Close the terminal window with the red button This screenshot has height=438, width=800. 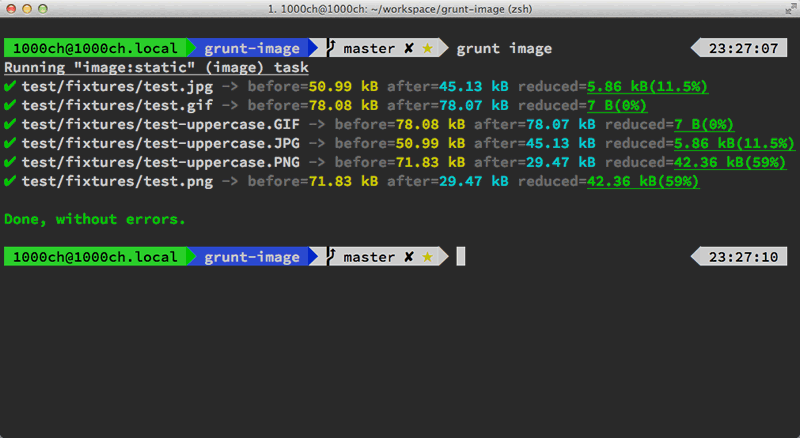click(14, 11)
